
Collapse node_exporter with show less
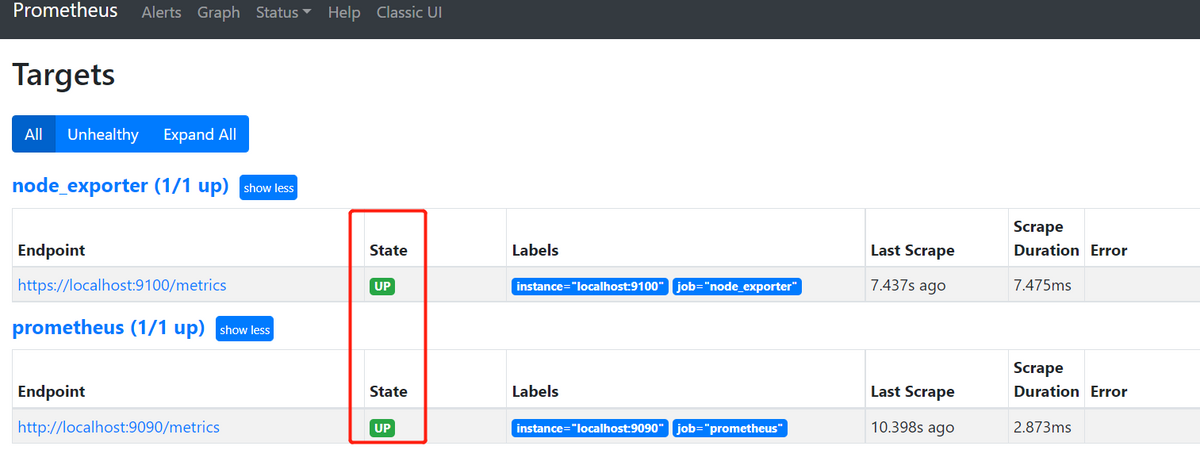268,188
